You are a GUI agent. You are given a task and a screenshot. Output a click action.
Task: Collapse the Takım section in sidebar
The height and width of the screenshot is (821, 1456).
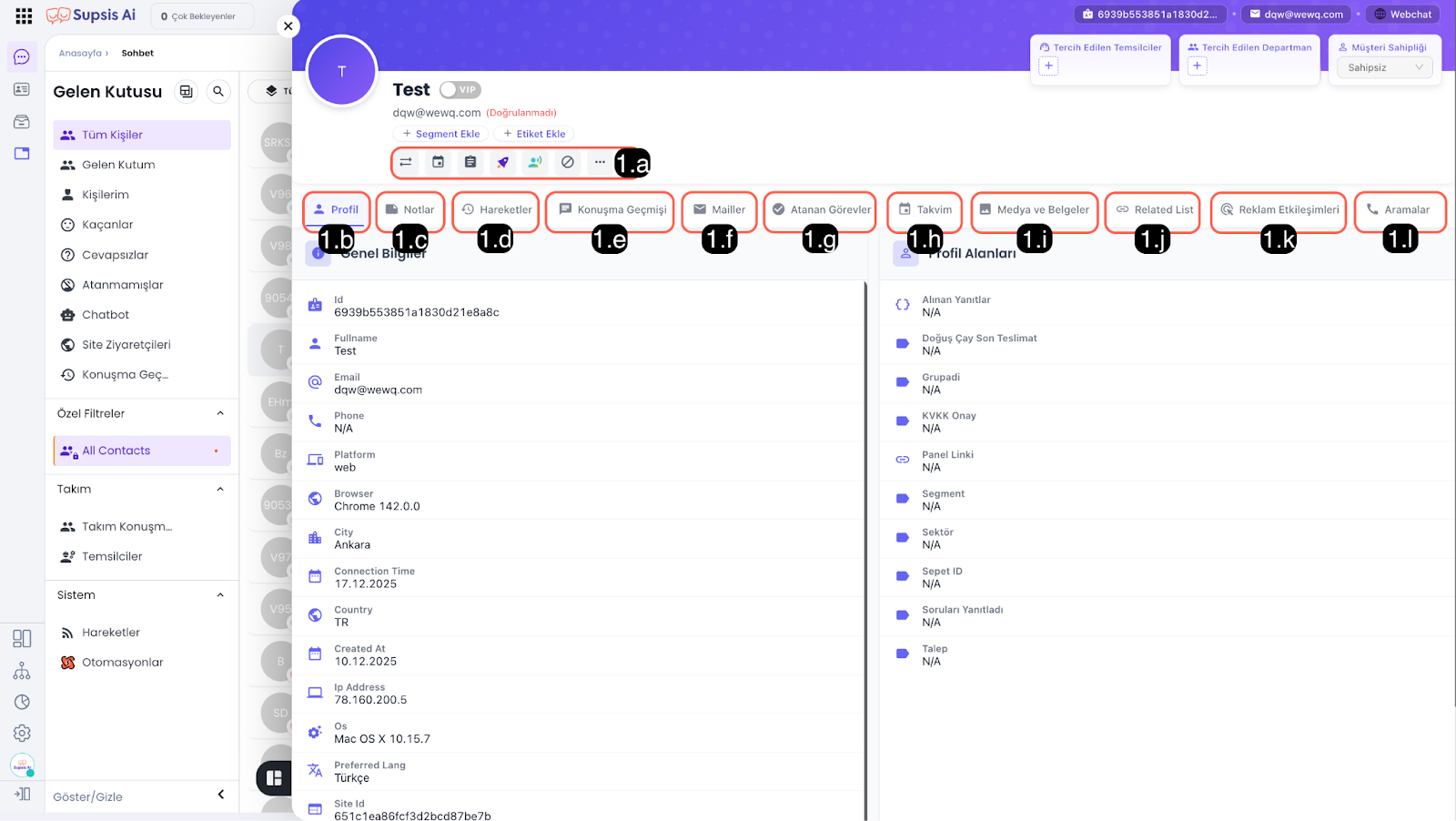[220, 489]
